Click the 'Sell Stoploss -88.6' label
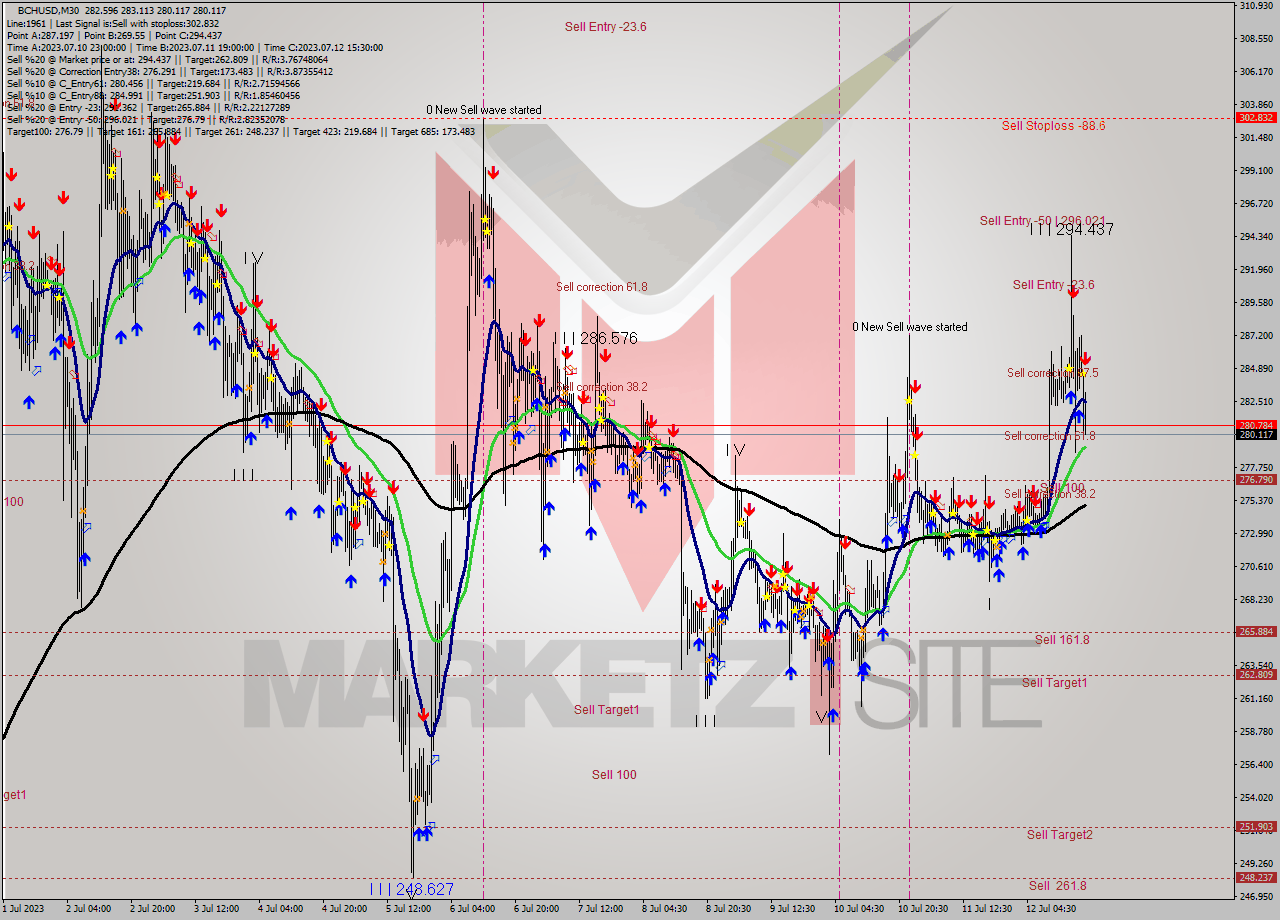 (x=1053, y=126)
